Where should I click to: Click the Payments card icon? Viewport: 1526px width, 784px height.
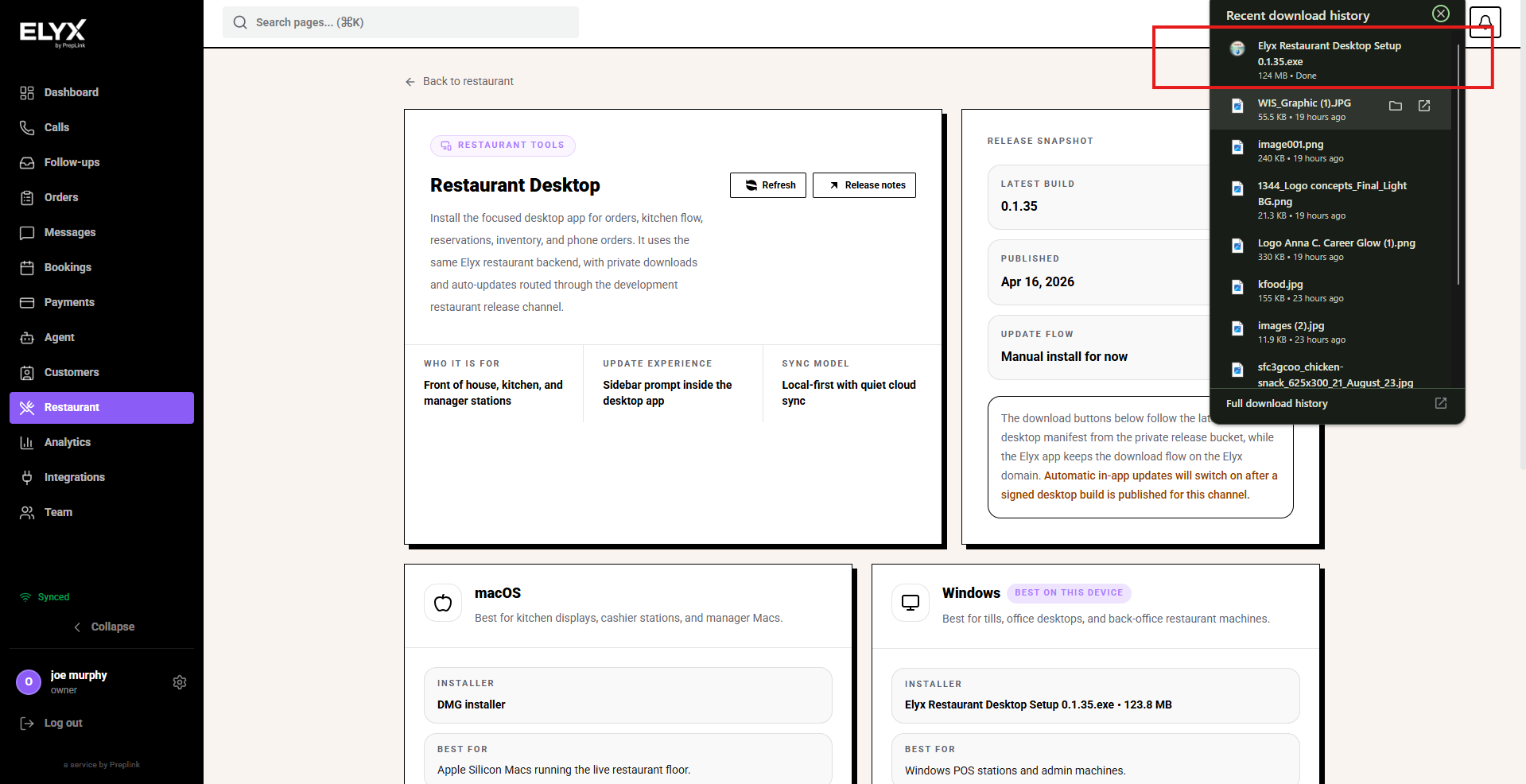[x=27, y=303]
